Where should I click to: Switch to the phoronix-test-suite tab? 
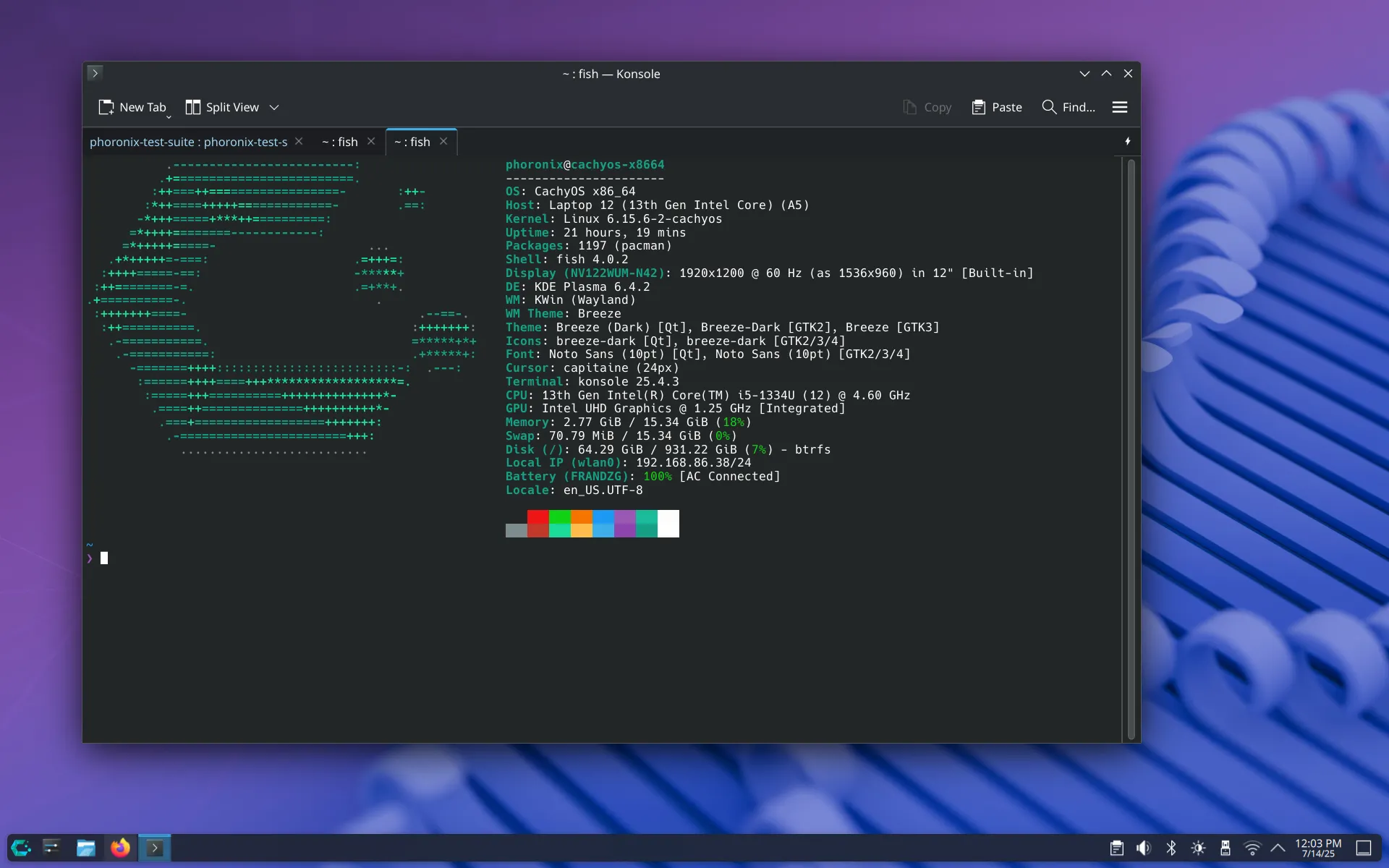click(188, 142)
